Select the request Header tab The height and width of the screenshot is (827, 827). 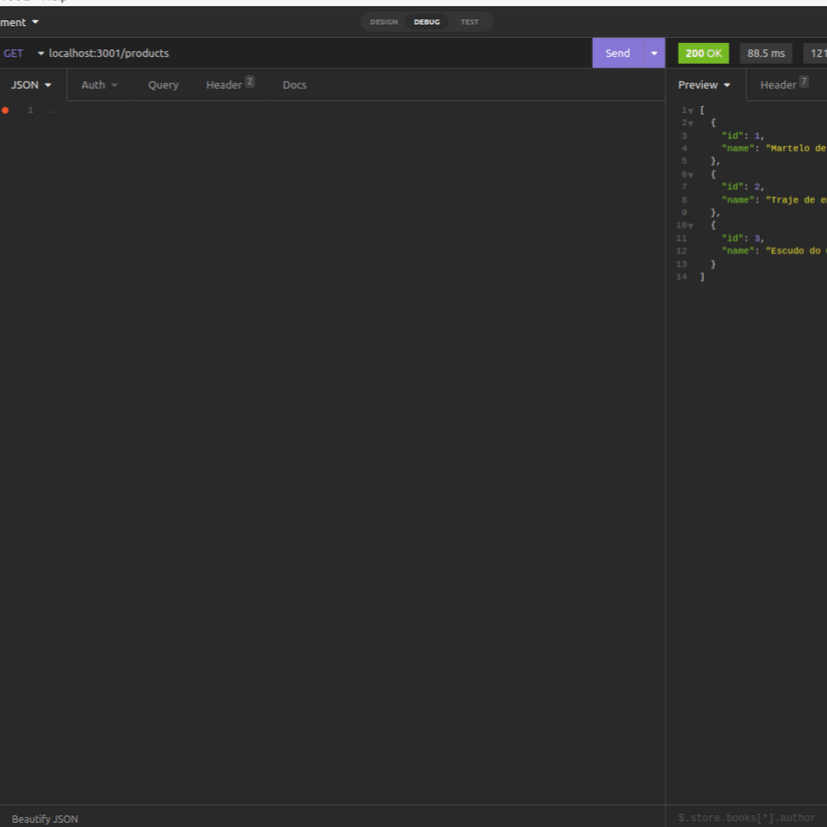tap(230, 85)
